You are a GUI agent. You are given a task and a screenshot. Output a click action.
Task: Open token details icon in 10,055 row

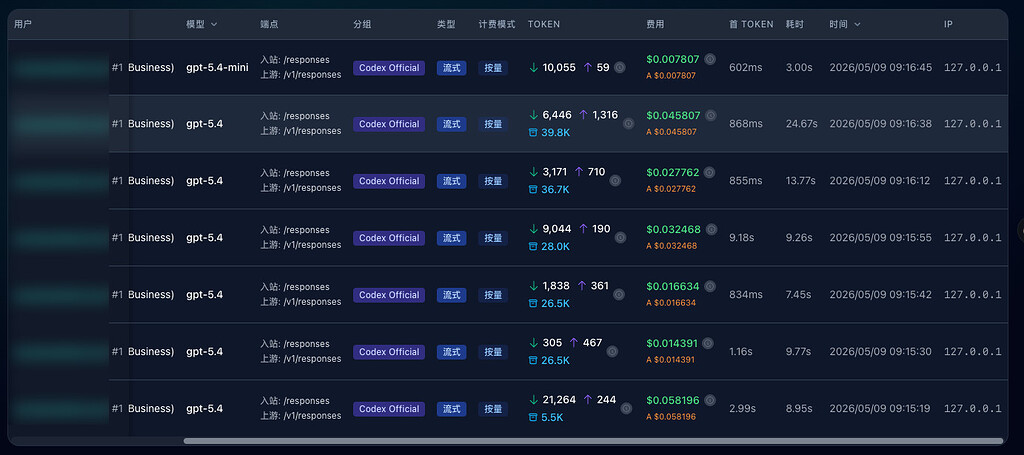click(x=620, y=67)
